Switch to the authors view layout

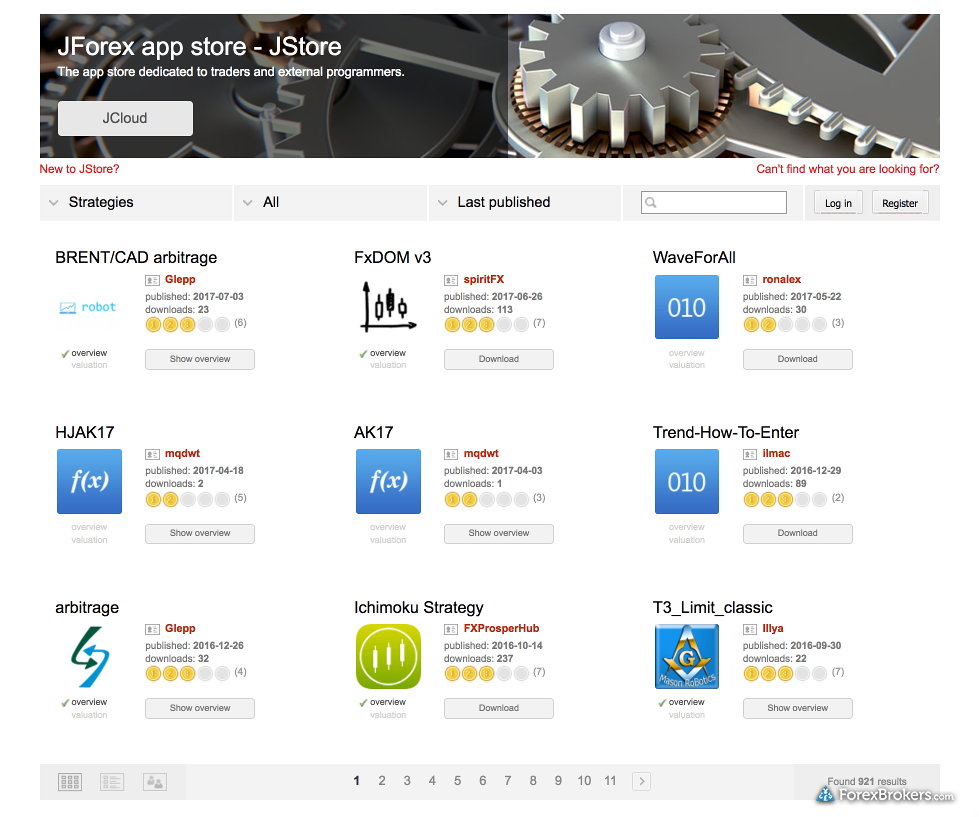click(x=155, y=781)
